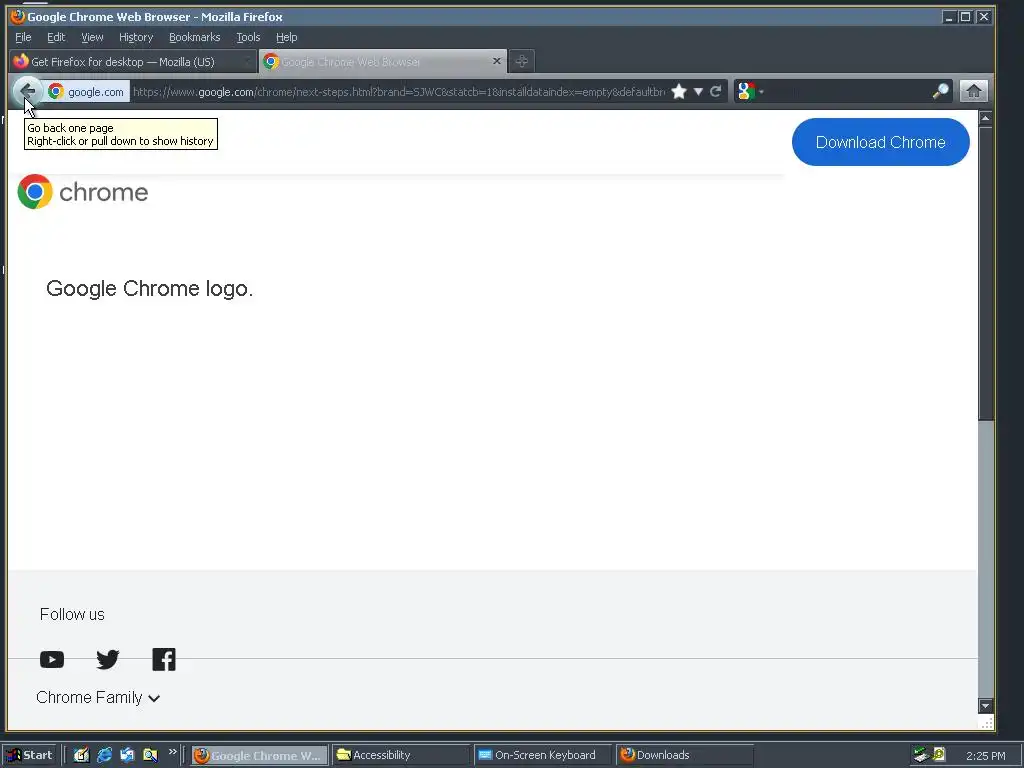Screen dimensions: 1024x768
Task: Click the 2:25 PM clock
Action: tap(985, 756)
